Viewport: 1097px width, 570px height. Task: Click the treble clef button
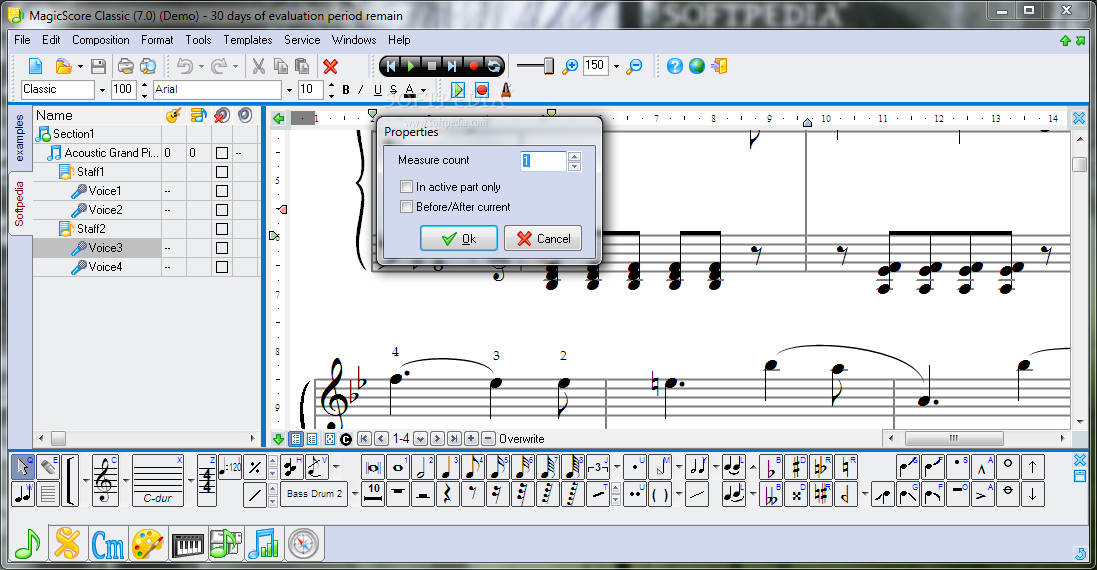coord(105,480)
